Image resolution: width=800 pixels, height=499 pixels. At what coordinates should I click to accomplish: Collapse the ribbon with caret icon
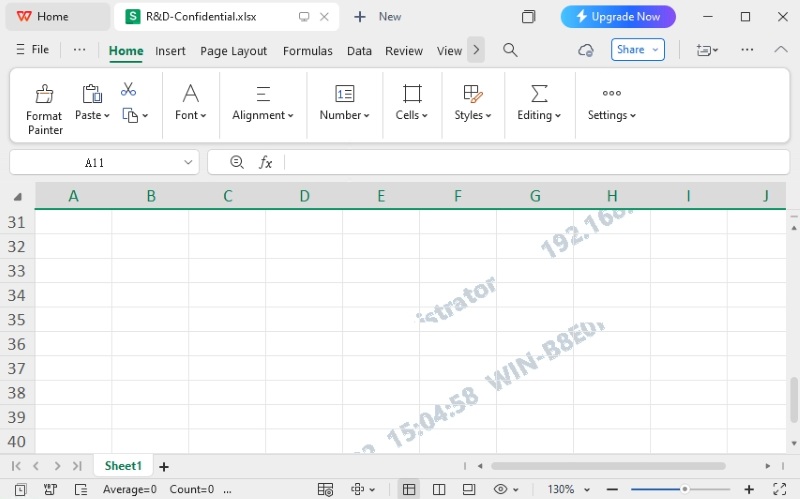pos(781,49)
